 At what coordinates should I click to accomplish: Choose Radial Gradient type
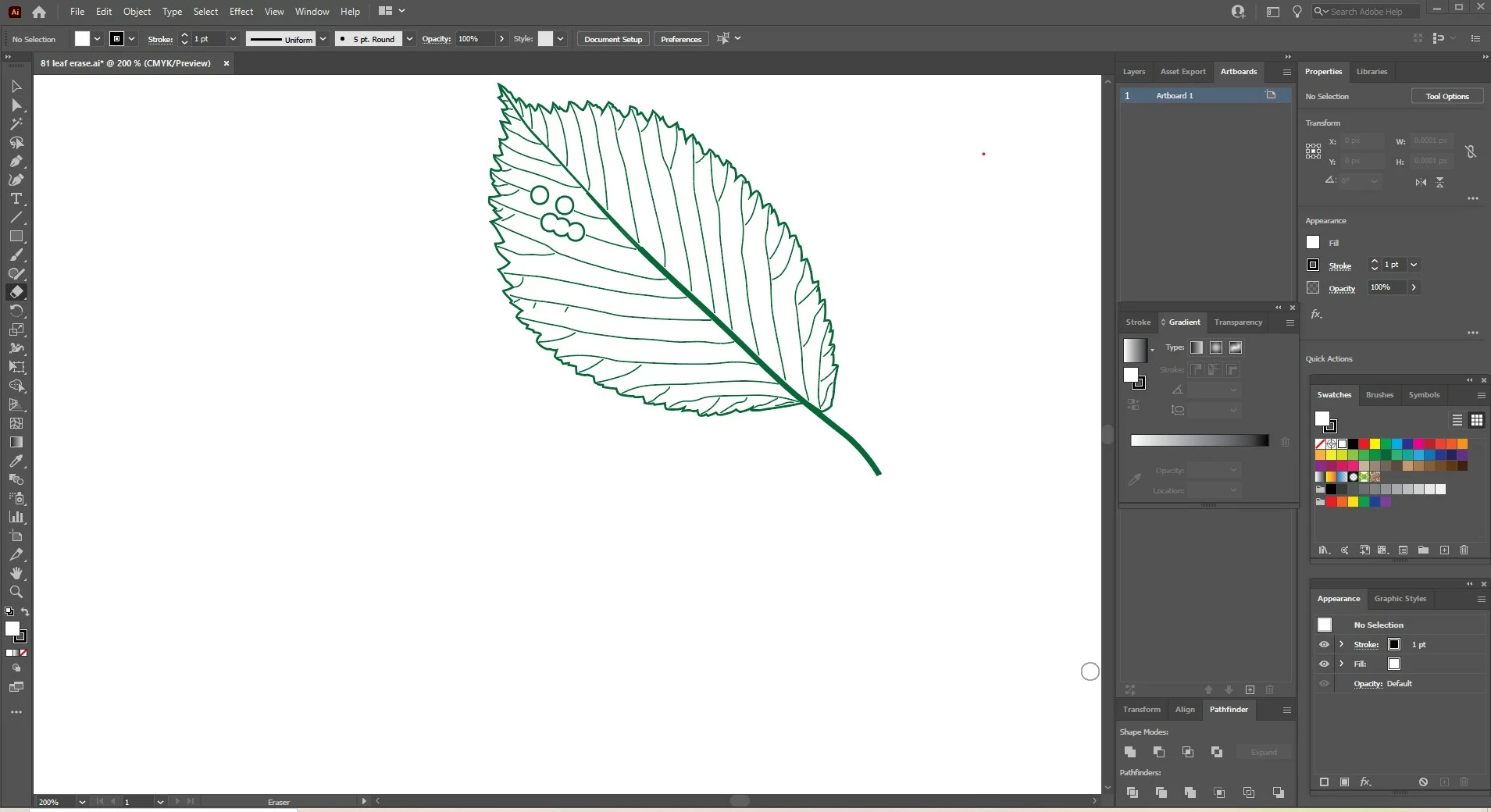pyautogui.click(x=1216, y=347)
